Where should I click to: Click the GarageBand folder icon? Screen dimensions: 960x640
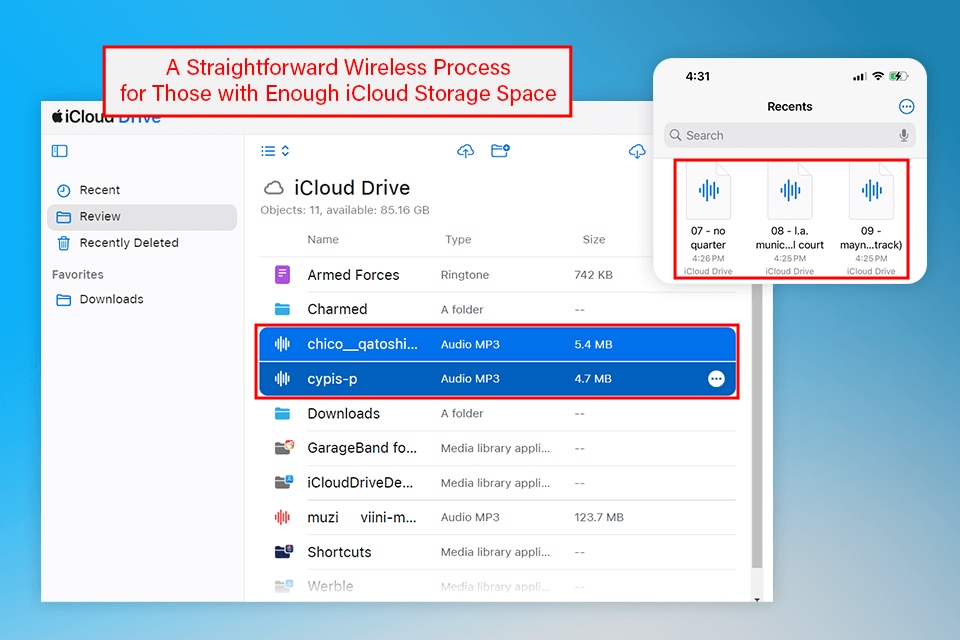point(284,448)
